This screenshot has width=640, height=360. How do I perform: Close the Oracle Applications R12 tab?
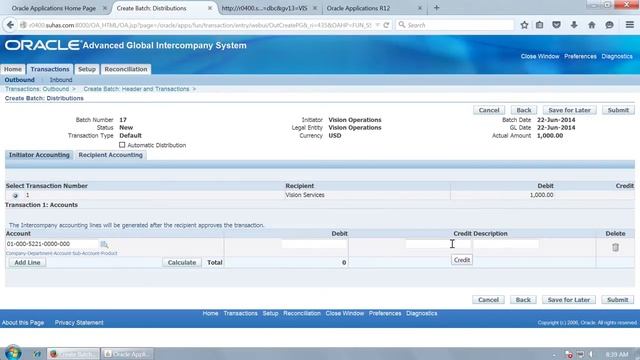[420, 8]
